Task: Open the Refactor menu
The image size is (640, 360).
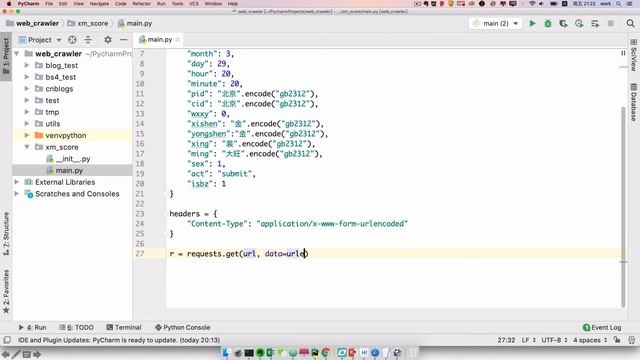Action: (x=142, y=4)
